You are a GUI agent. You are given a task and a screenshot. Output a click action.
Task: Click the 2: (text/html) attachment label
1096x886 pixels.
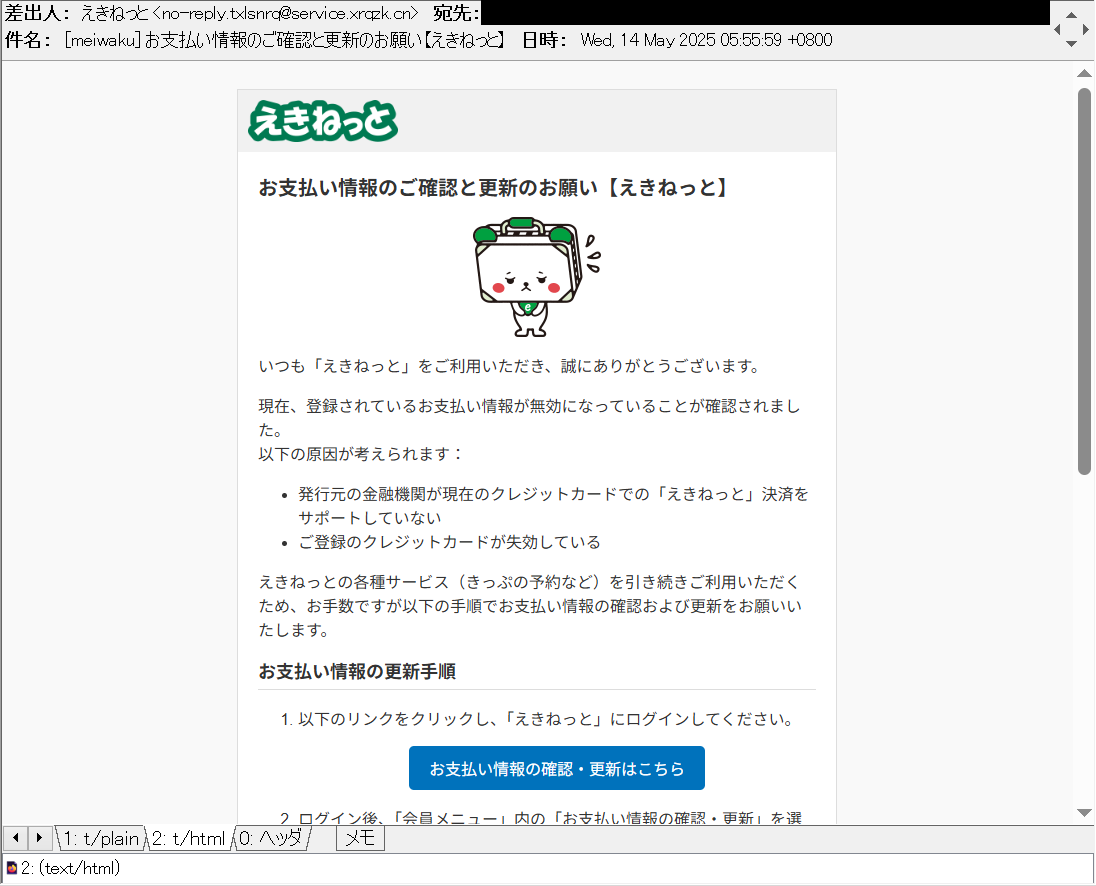71,869
